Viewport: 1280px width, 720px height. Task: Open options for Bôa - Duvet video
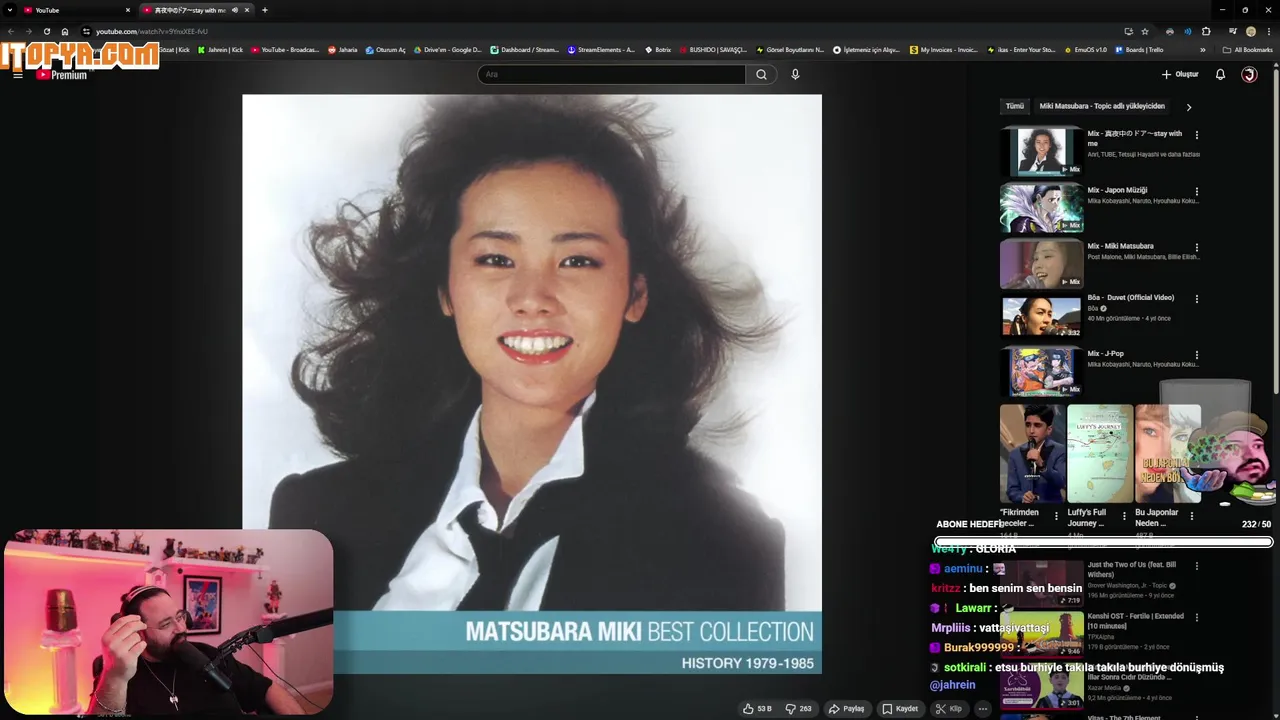coord(1196,299)
